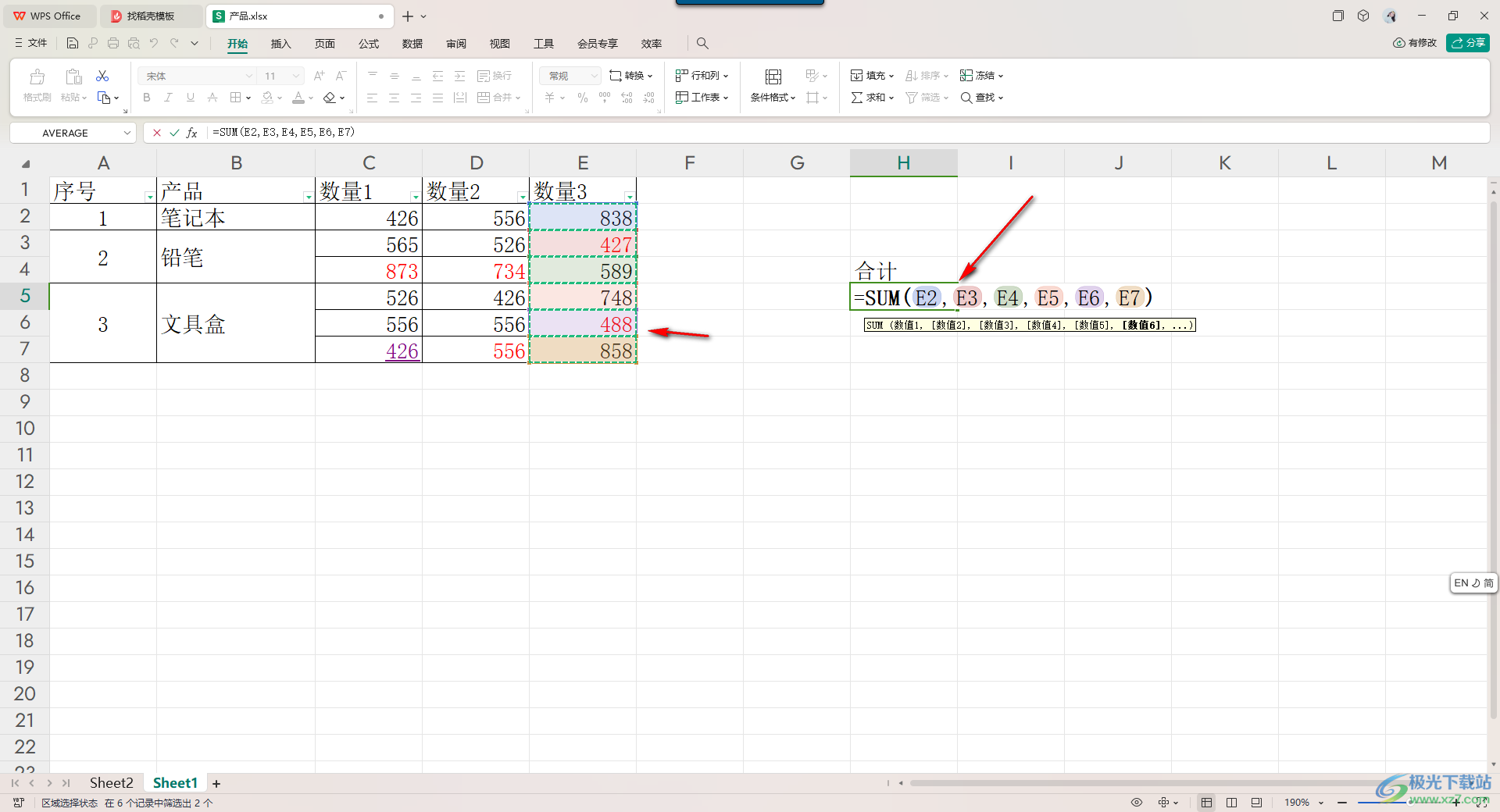Toggle Wrap text (换行)
Image resolution: width=1500 pixels, height=812 pixels.
click(495, 76)
